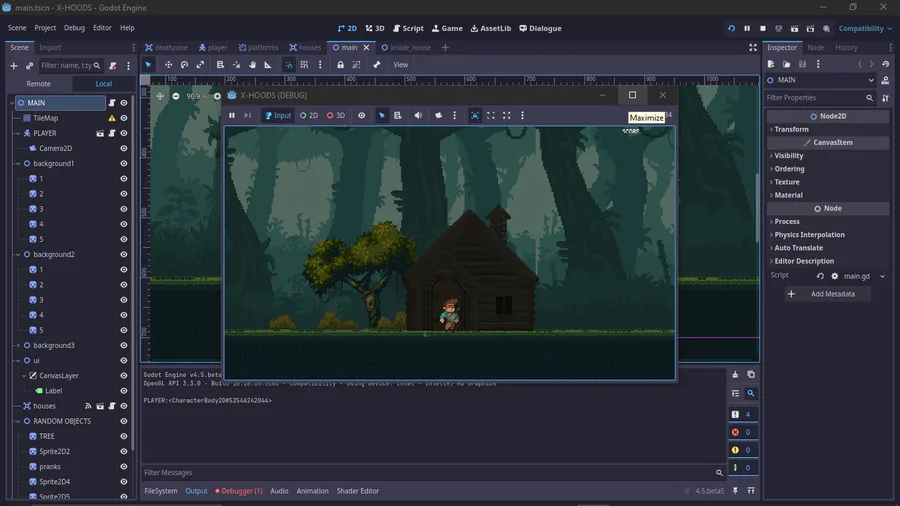Create a new resource in the Inspector
The height and width of the screenshot is (506, 900).
(771, 64)
